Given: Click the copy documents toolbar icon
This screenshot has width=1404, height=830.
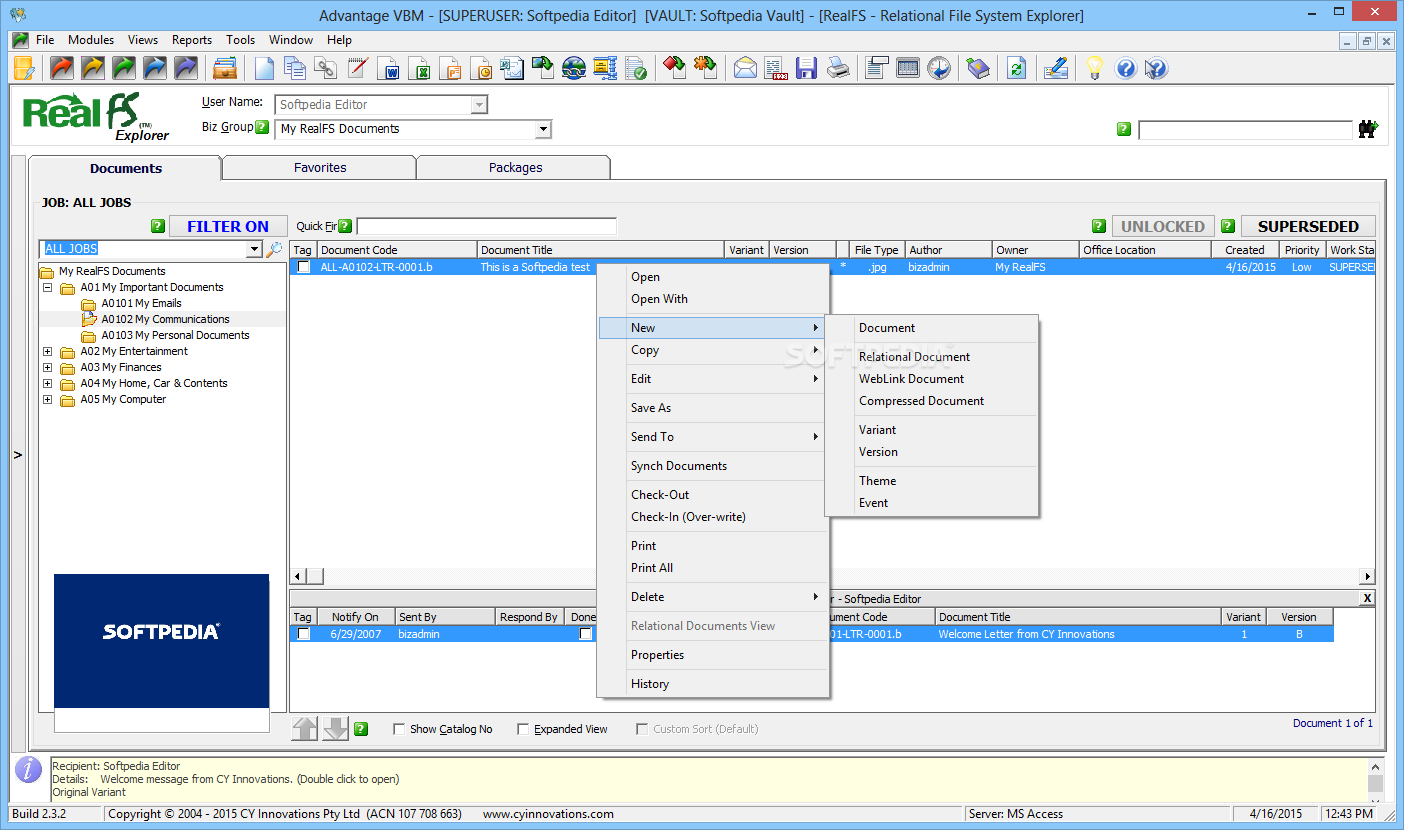Looking at the screenshot, I should [x=295, y=68].
